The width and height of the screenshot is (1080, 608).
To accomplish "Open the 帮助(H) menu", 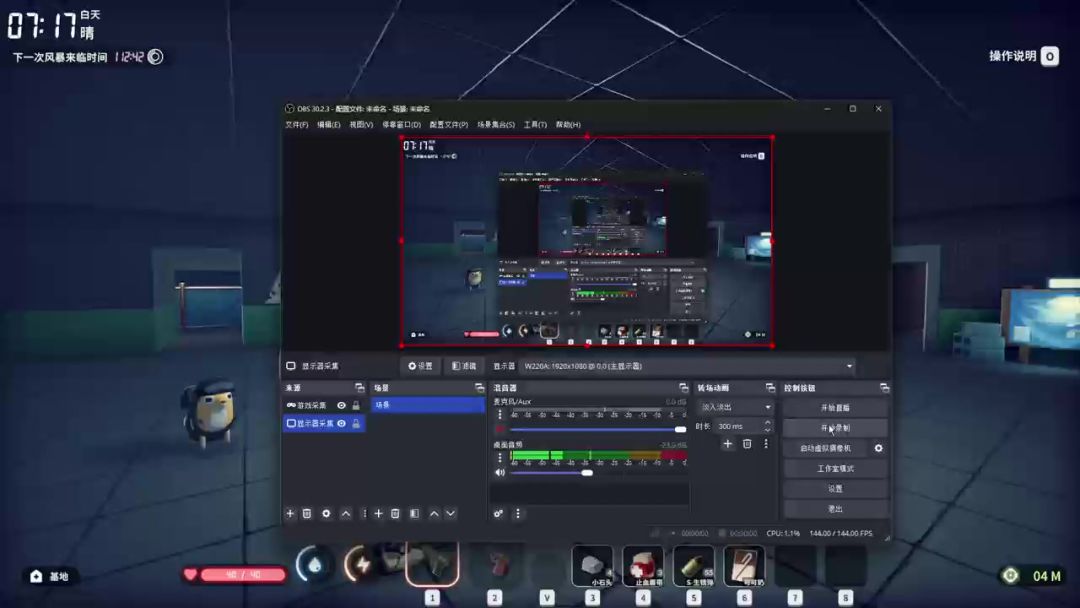I will click(568, 125).
